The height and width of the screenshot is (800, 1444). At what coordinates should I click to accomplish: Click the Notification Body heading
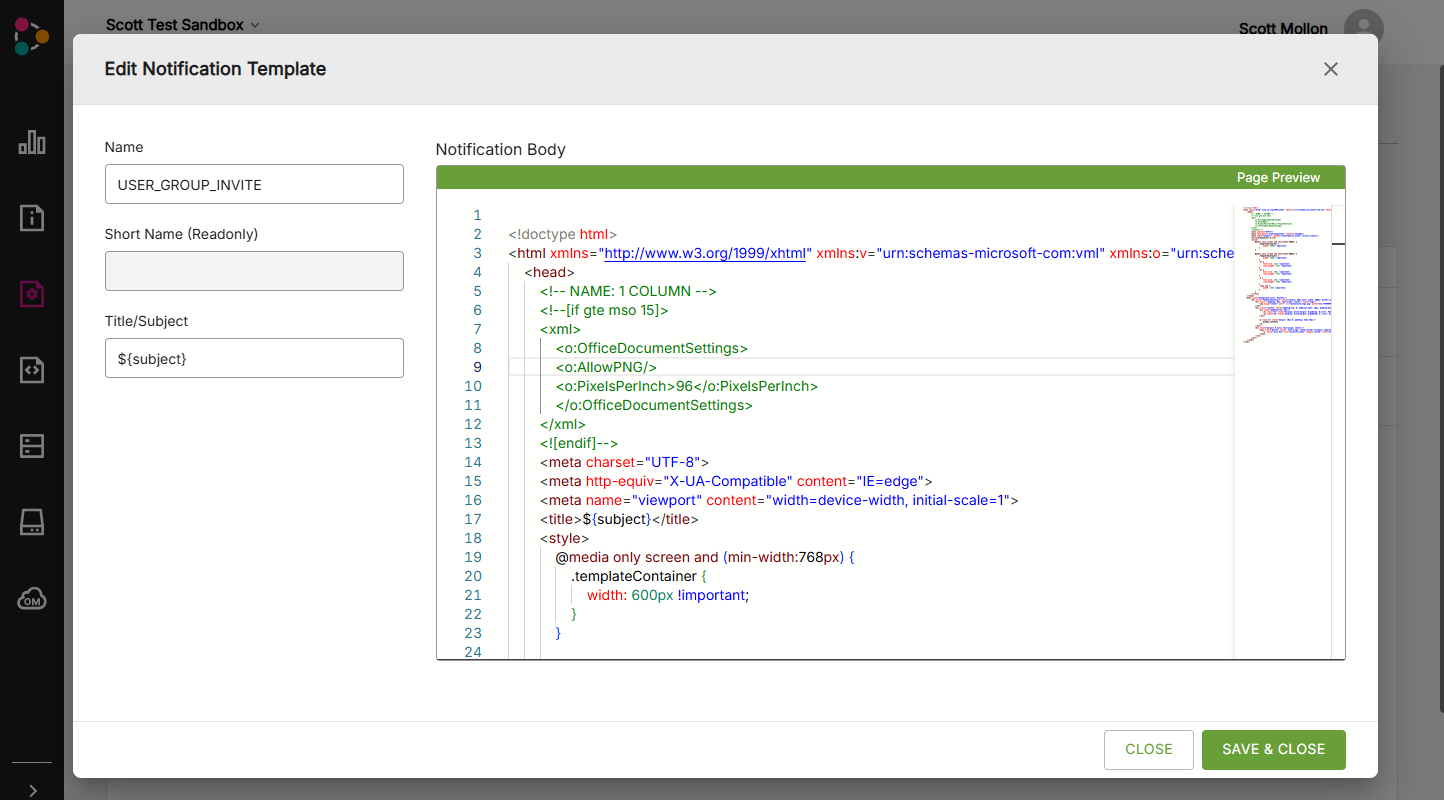tap(501, 150)
